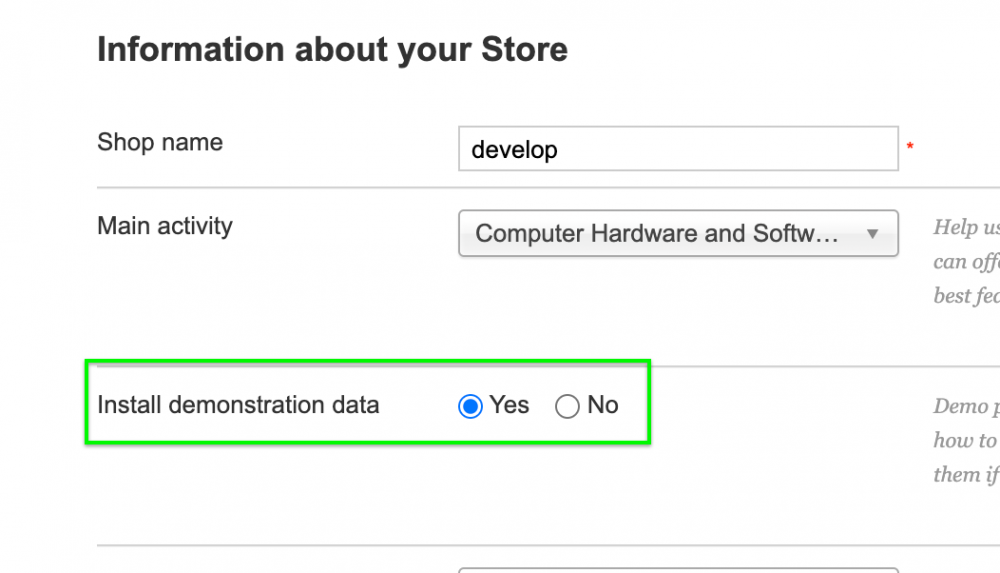1000x573 pixels.
Task: Click the italic Demo help text
Action: pyautogui.click(x=966, y=440)
